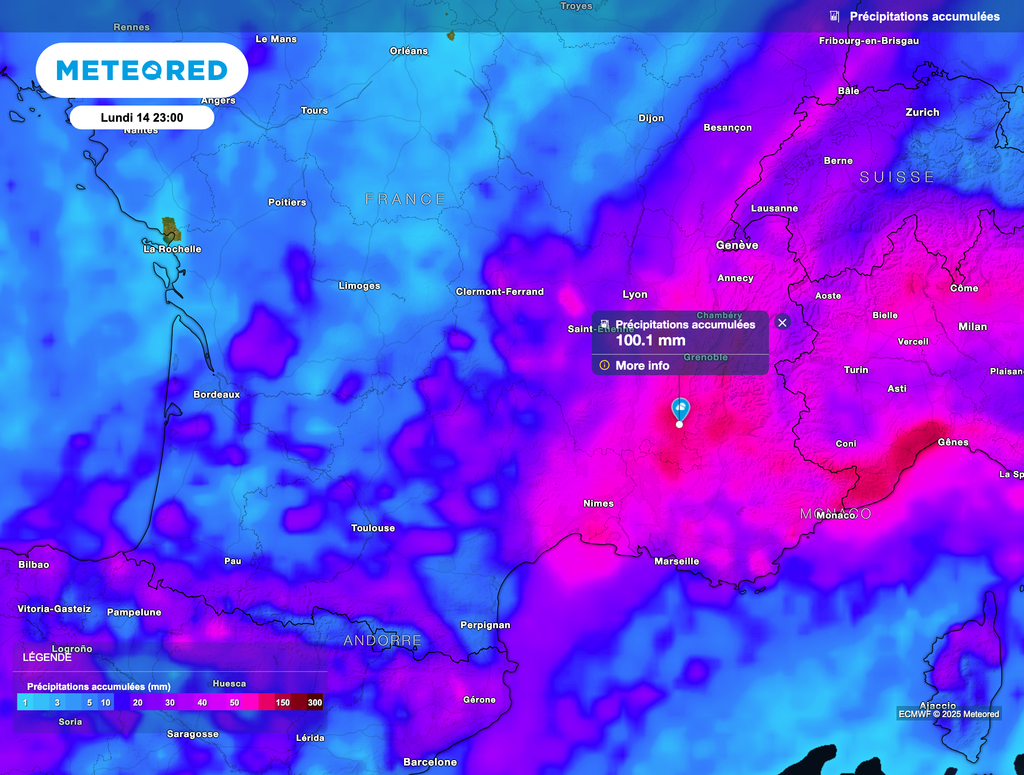Image resolution: width=1024 pixels, height=775 pixels.
Task: Click the blue cloud map marker pin
Action: tap(680, 408)
